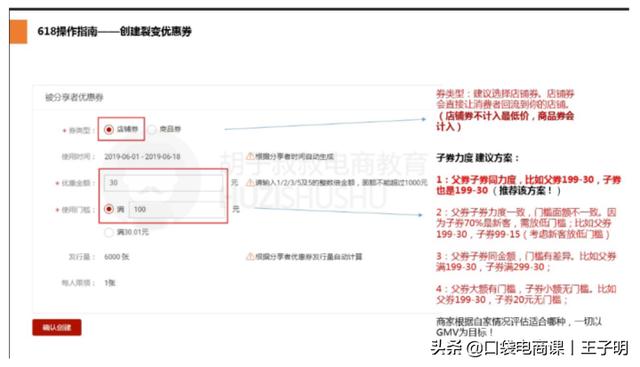The height and width of the screenshot is (367, 640).
Task: Click the date range 2019-06-01 - 2019-06-18
Action: pos(142,157)
